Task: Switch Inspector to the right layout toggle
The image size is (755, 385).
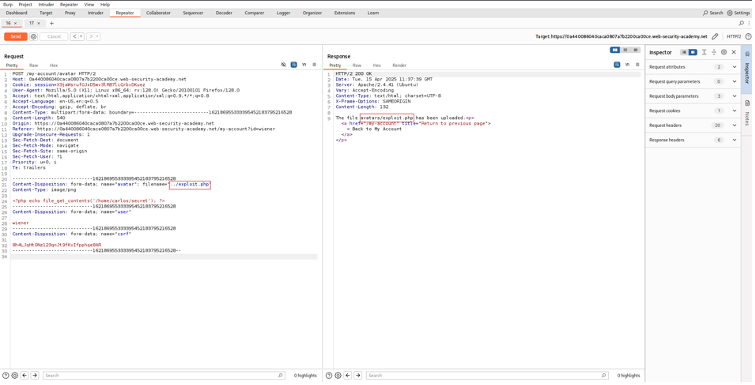Action: [692, 52]
